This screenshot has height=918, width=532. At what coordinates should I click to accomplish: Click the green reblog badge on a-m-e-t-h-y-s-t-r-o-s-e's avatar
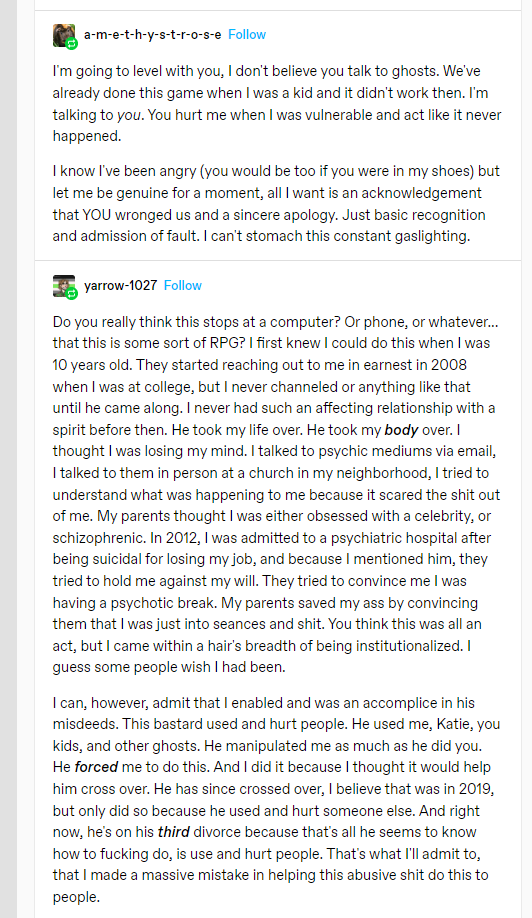71,43
